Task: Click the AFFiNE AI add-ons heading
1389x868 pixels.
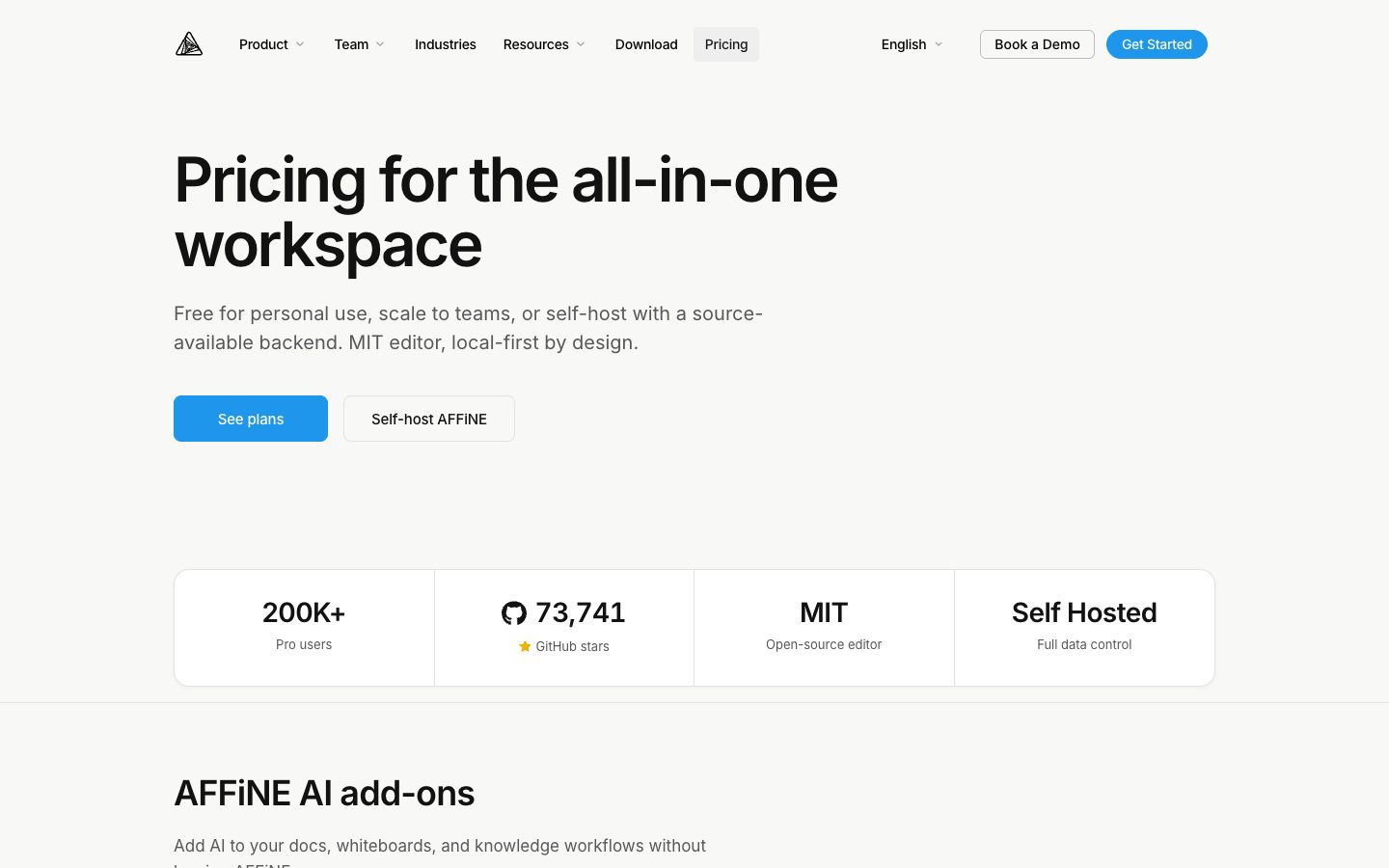Action: tap(324, 794)
